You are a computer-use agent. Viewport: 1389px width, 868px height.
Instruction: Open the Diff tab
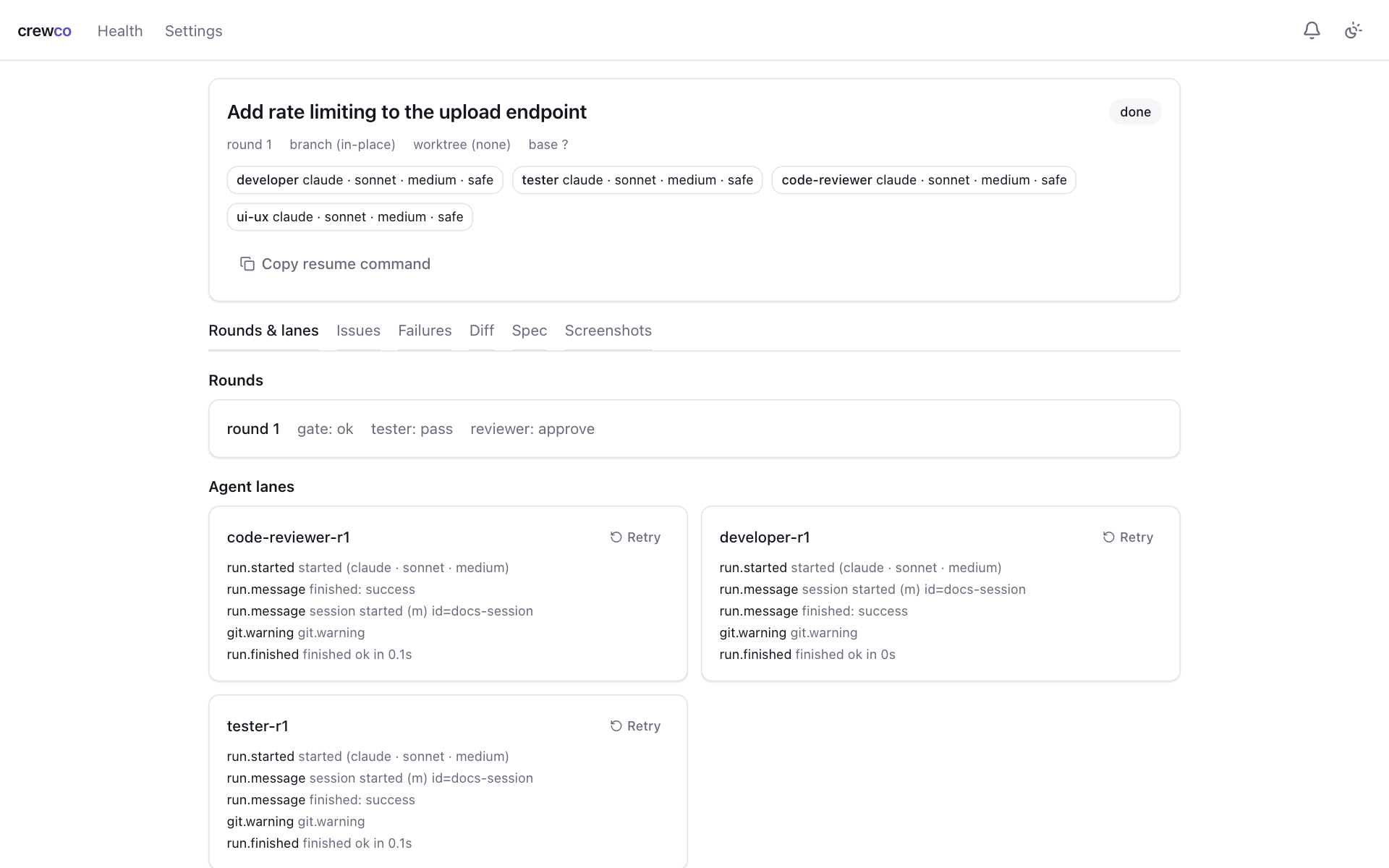tap(482, 331)
